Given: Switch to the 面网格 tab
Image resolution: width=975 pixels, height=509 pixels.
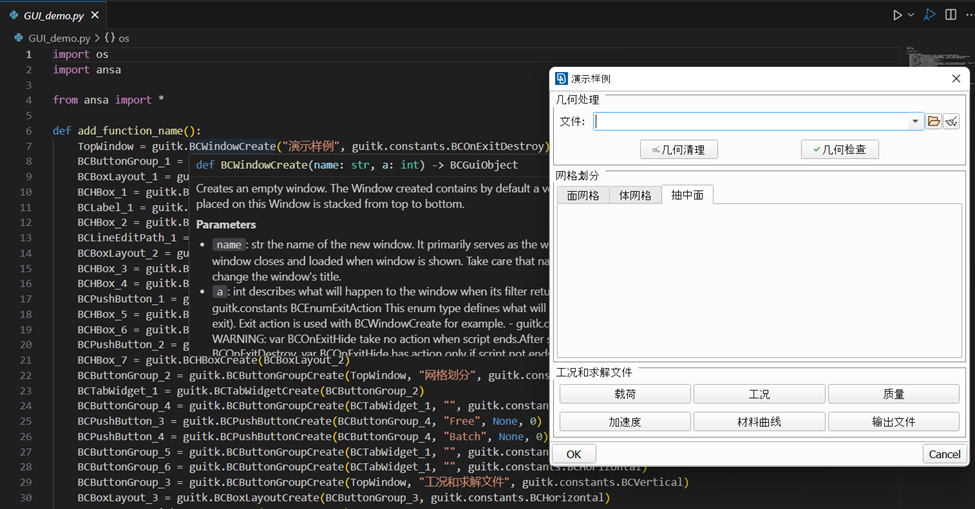Looking at the screenshot, I should point(583,195).
